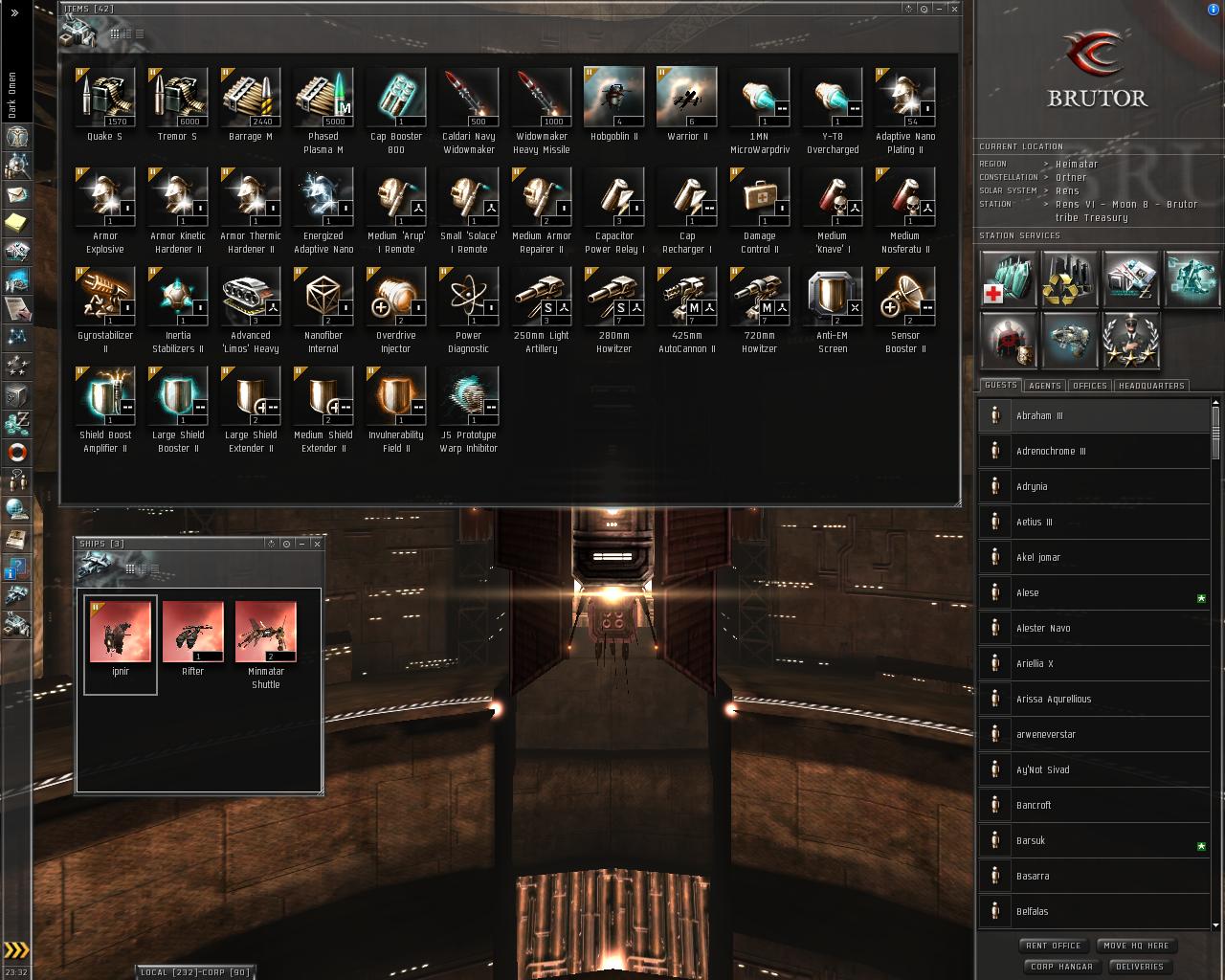Select the Damage Control II module

(760, 212)
